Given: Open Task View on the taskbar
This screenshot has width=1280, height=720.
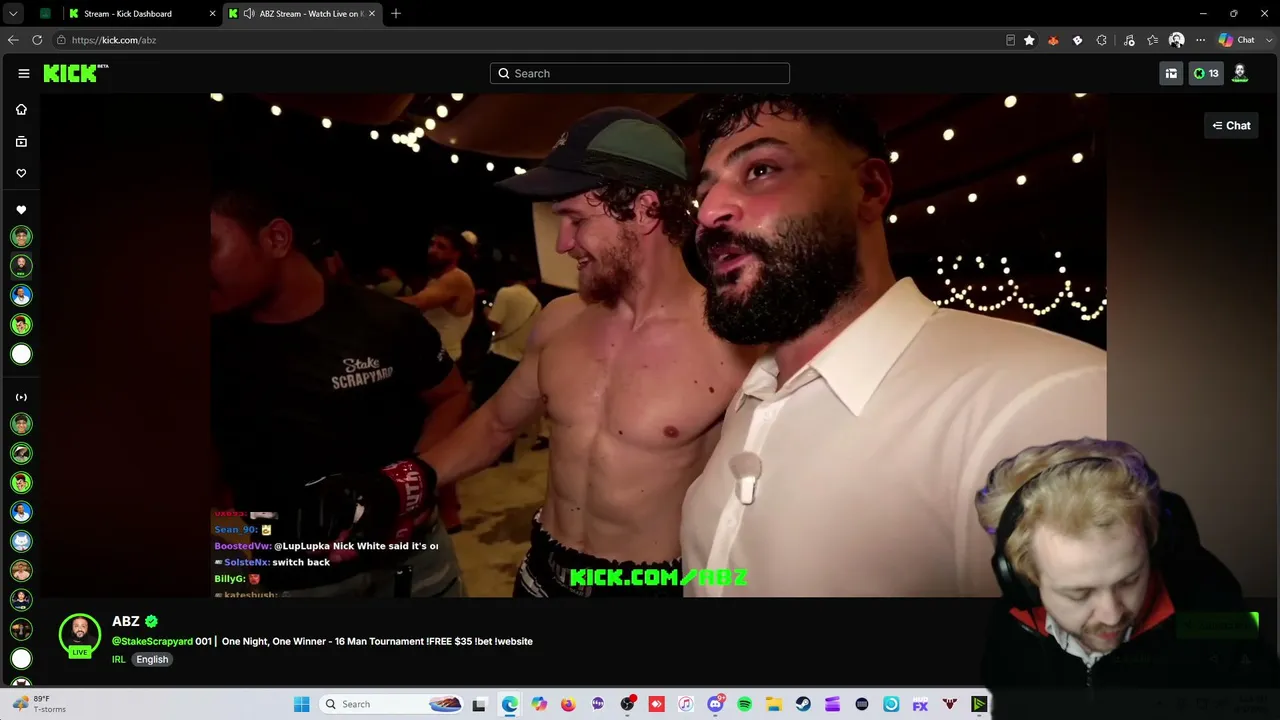Looking at the screenshot, I should click(x=479, y=704).
